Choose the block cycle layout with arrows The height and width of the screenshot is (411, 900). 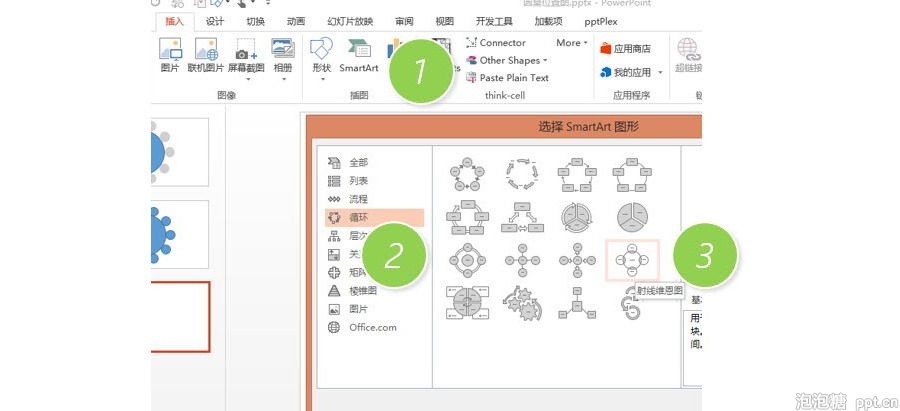[577, 175]
